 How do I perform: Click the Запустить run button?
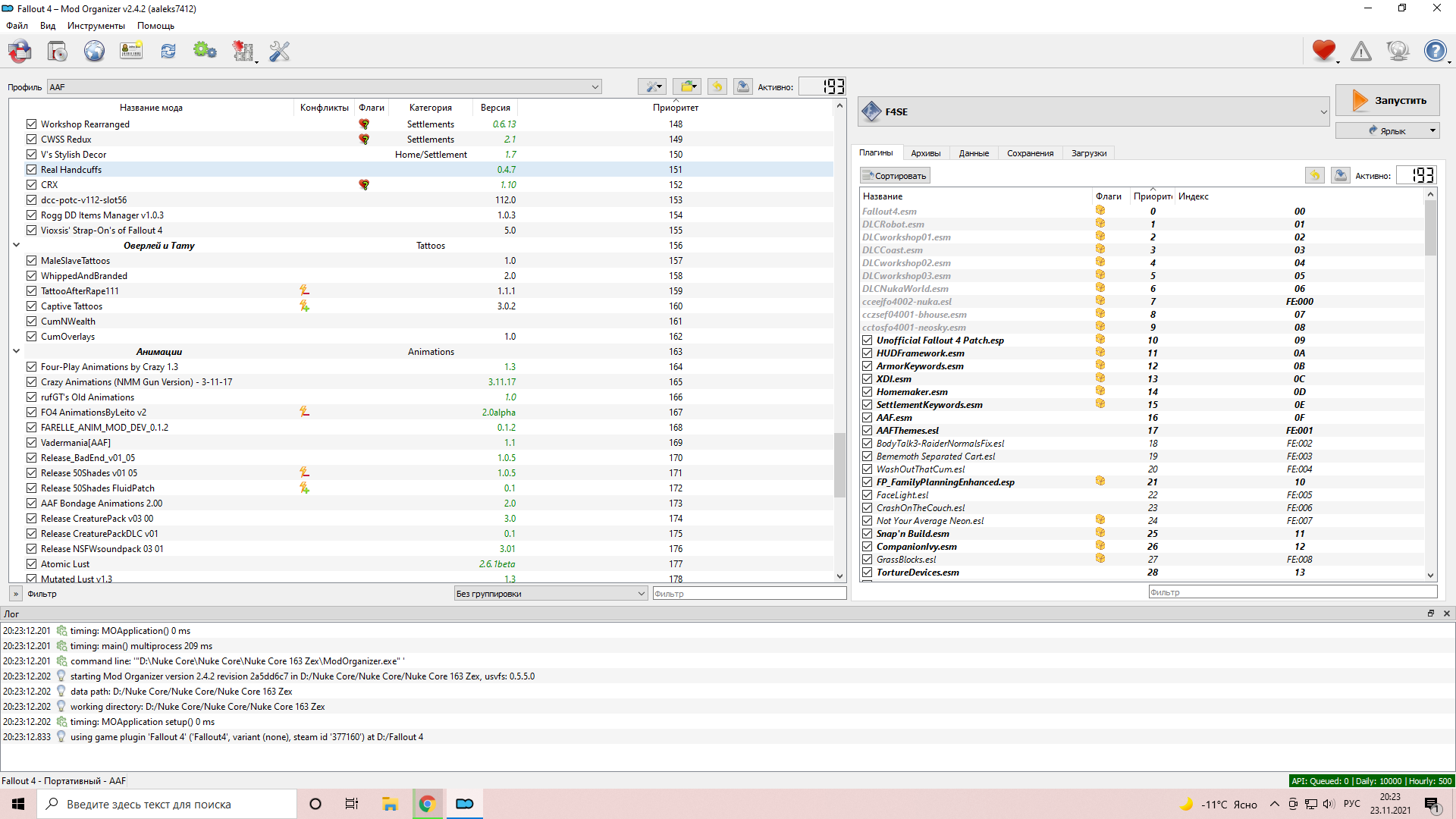click(x=1387, y=100)
